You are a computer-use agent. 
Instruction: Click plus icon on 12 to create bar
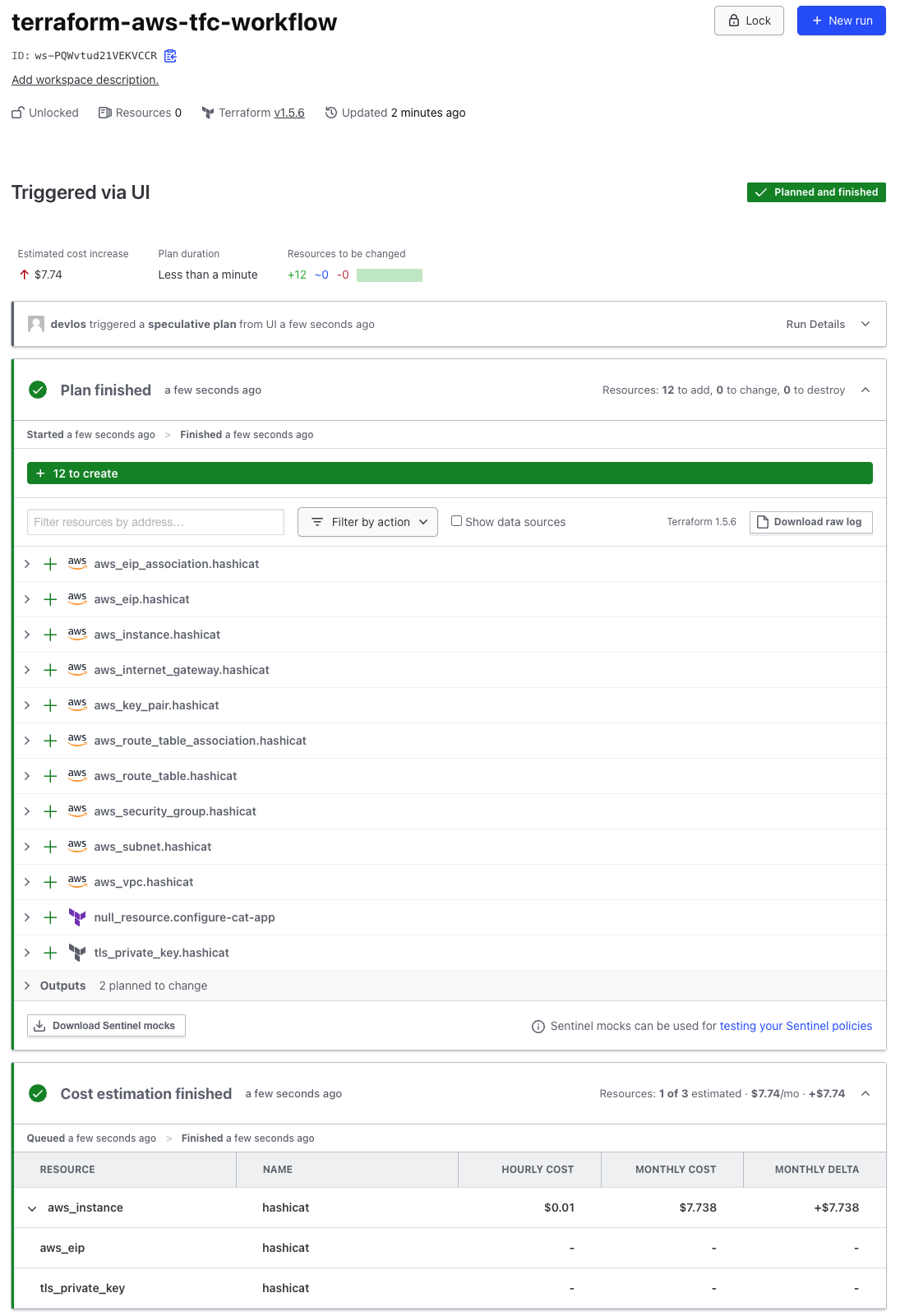40,473
